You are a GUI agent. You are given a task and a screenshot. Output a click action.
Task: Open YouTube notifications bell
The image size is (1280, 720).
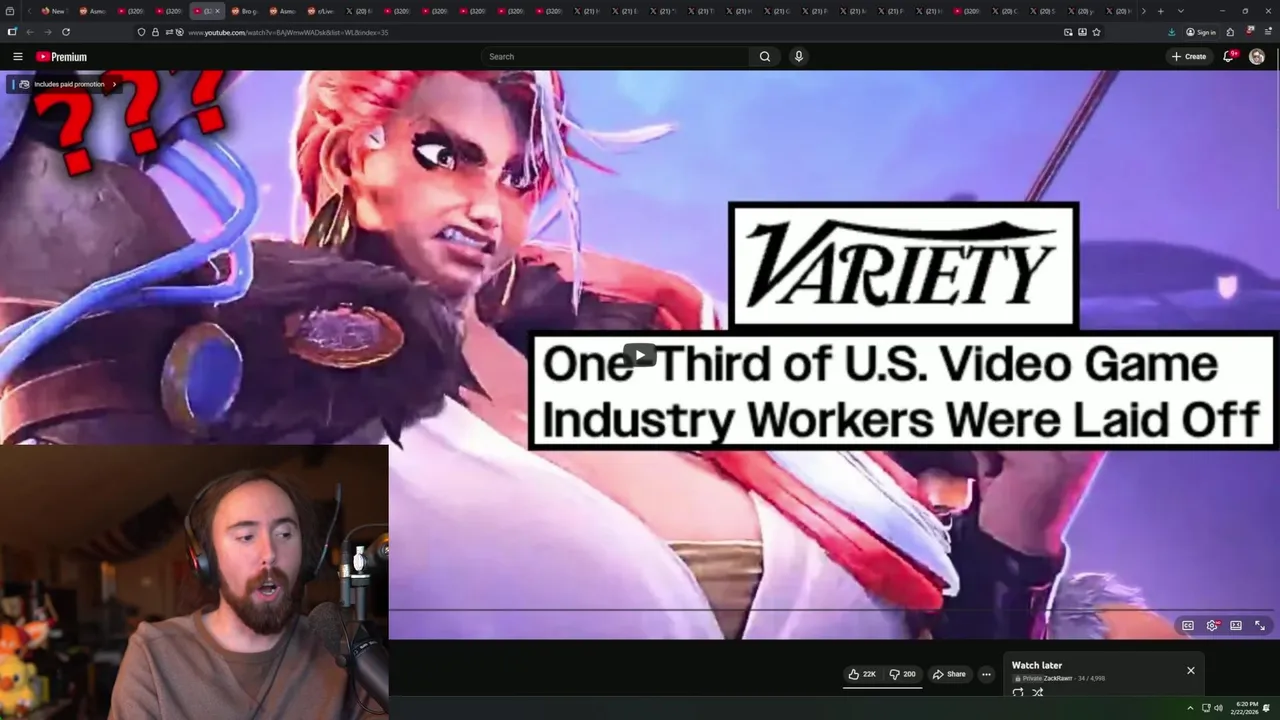(1229, 57)
